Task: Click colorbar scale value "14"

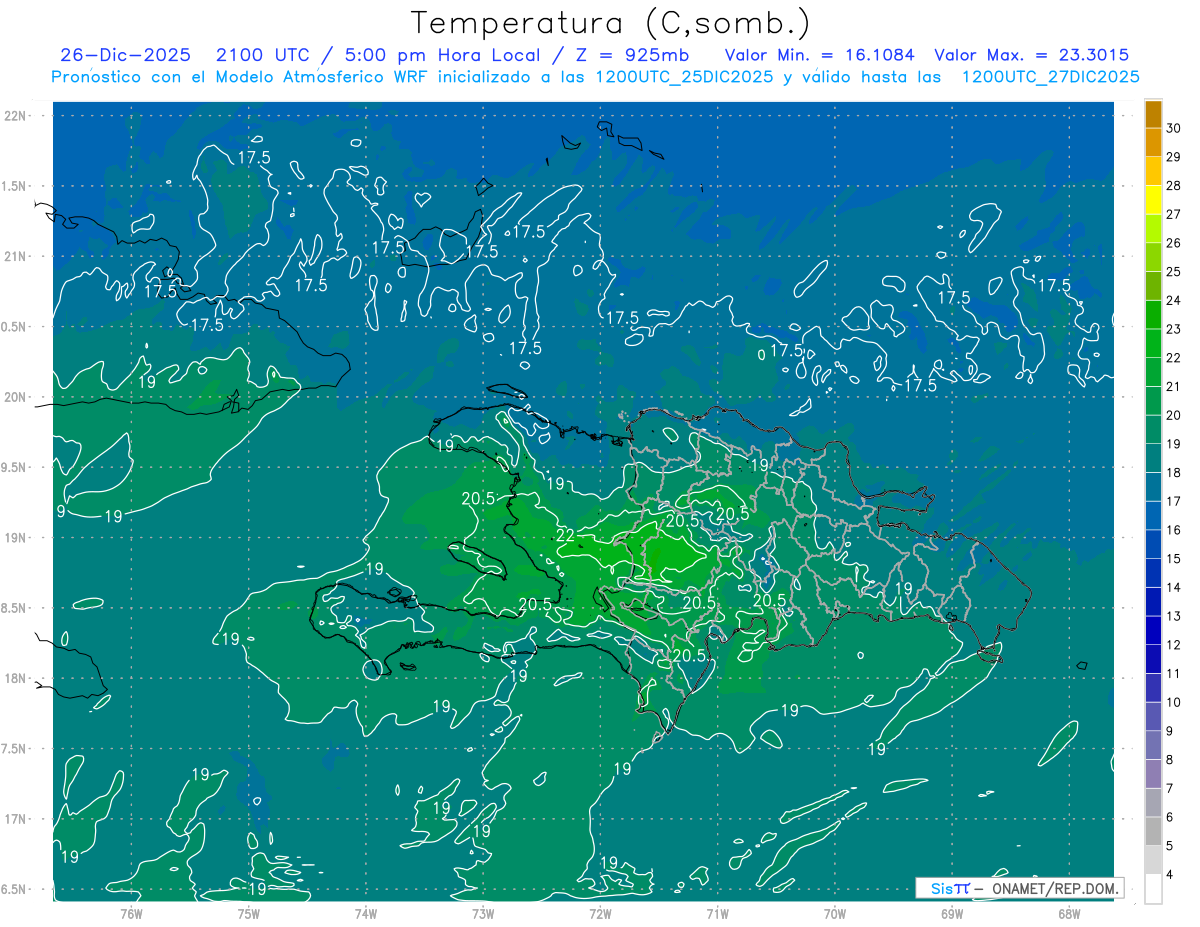Action: [x=1175, y=588]
